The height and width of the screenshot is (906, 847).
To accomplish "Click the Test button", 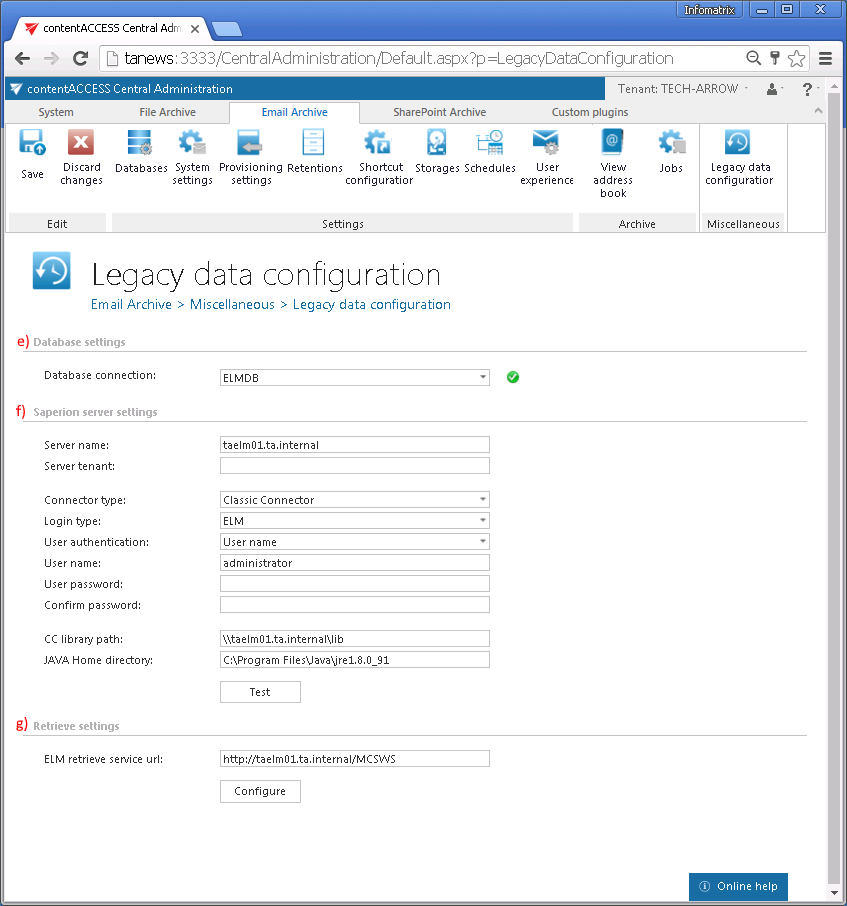I will coord(260,692).
